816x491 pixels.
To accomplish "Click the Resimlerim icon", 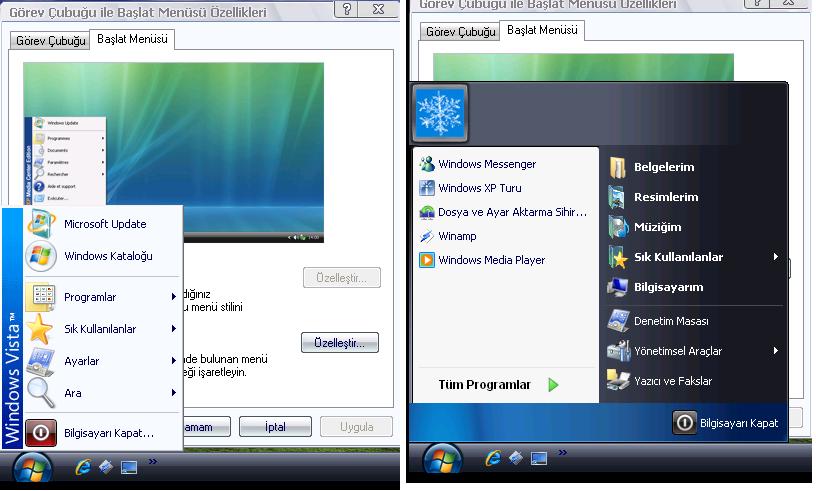I will (x=618, y=197).
